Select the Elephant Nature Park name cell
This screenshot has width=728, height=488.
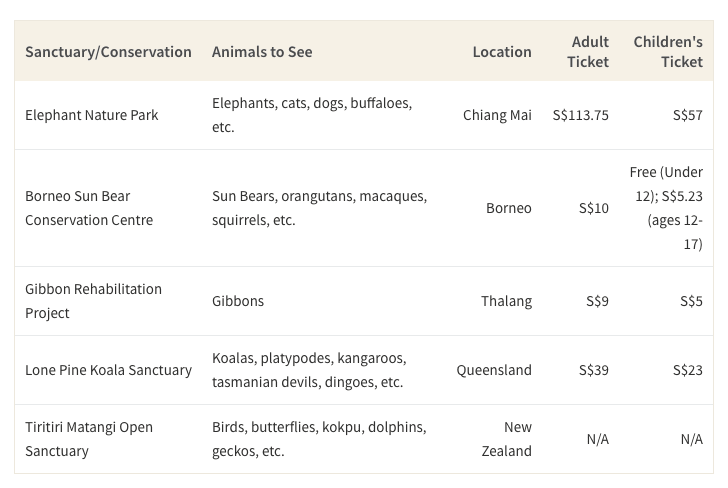[91, 115]
